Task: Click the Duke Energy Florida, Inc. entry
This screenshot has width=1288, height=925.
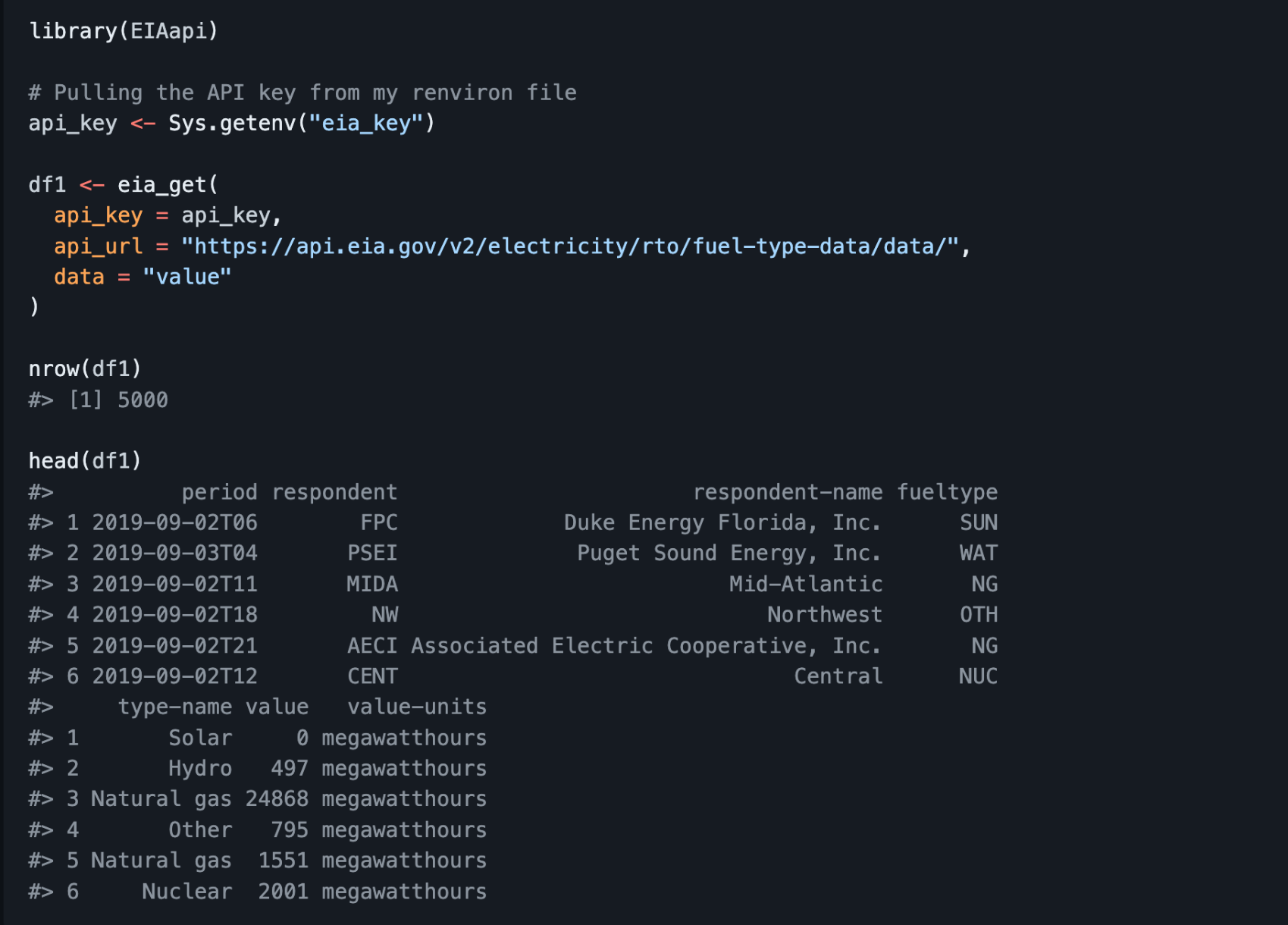Action: 722,522
